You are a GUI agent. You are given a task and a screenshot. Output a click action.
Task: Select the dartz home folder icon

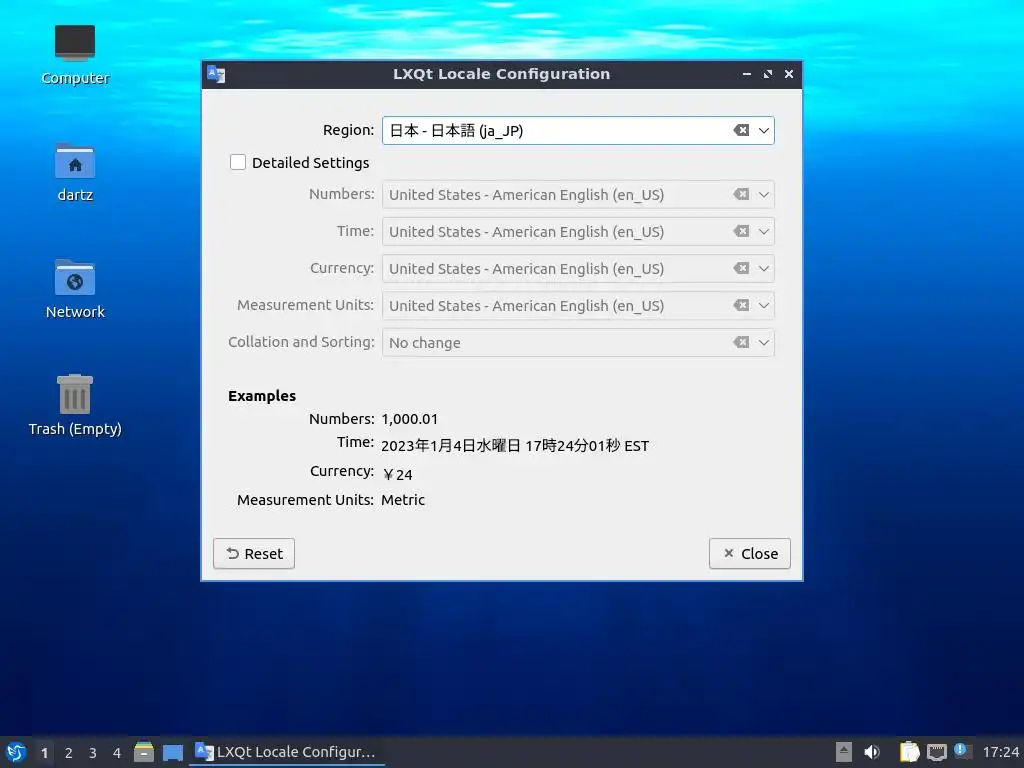(75, 172)
